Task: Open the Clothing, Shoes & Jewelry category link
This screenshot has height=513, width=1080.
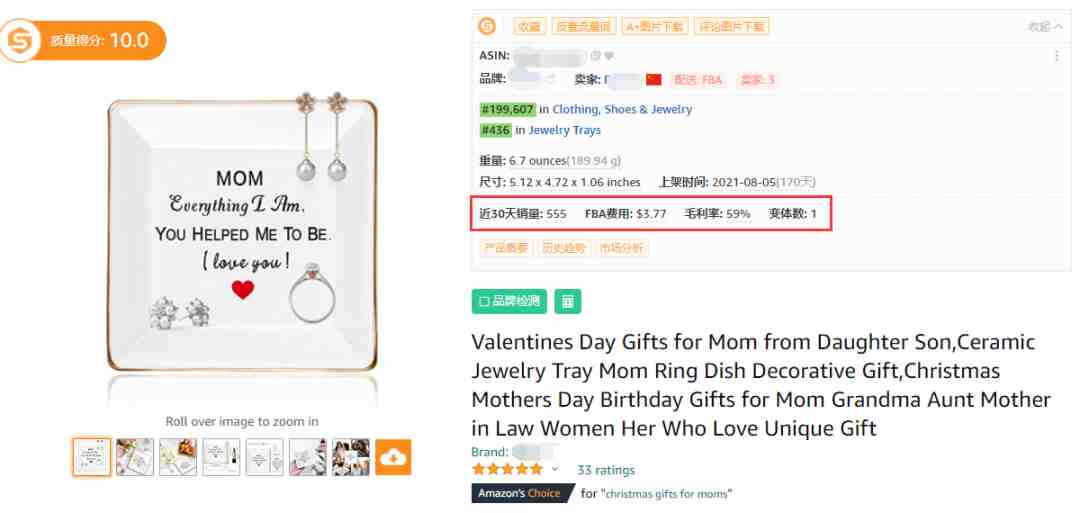Action: coord(622,109)
